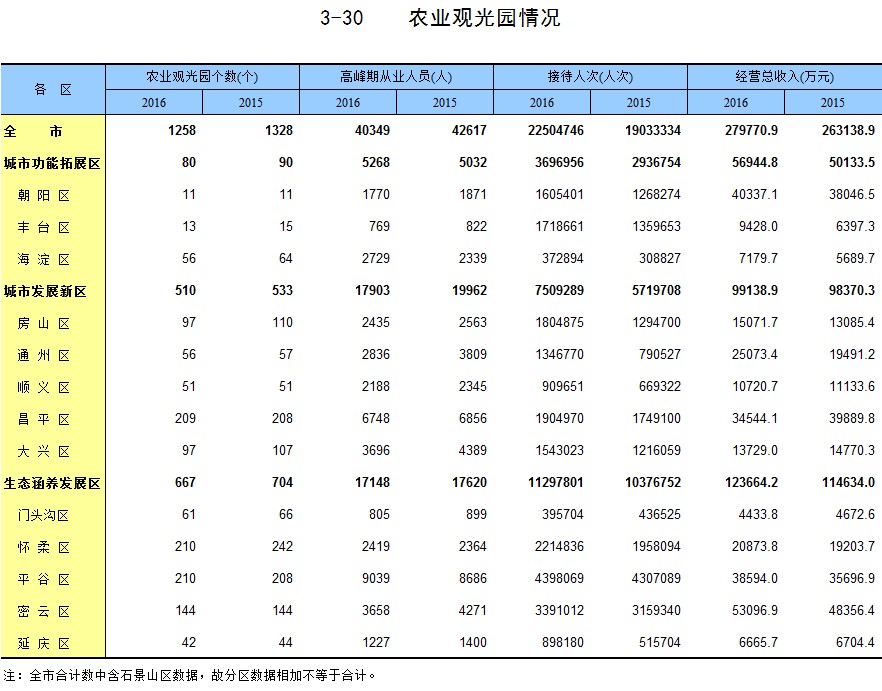
Task: Click the 接待人次(人次) header
Action: pos(590,77)
